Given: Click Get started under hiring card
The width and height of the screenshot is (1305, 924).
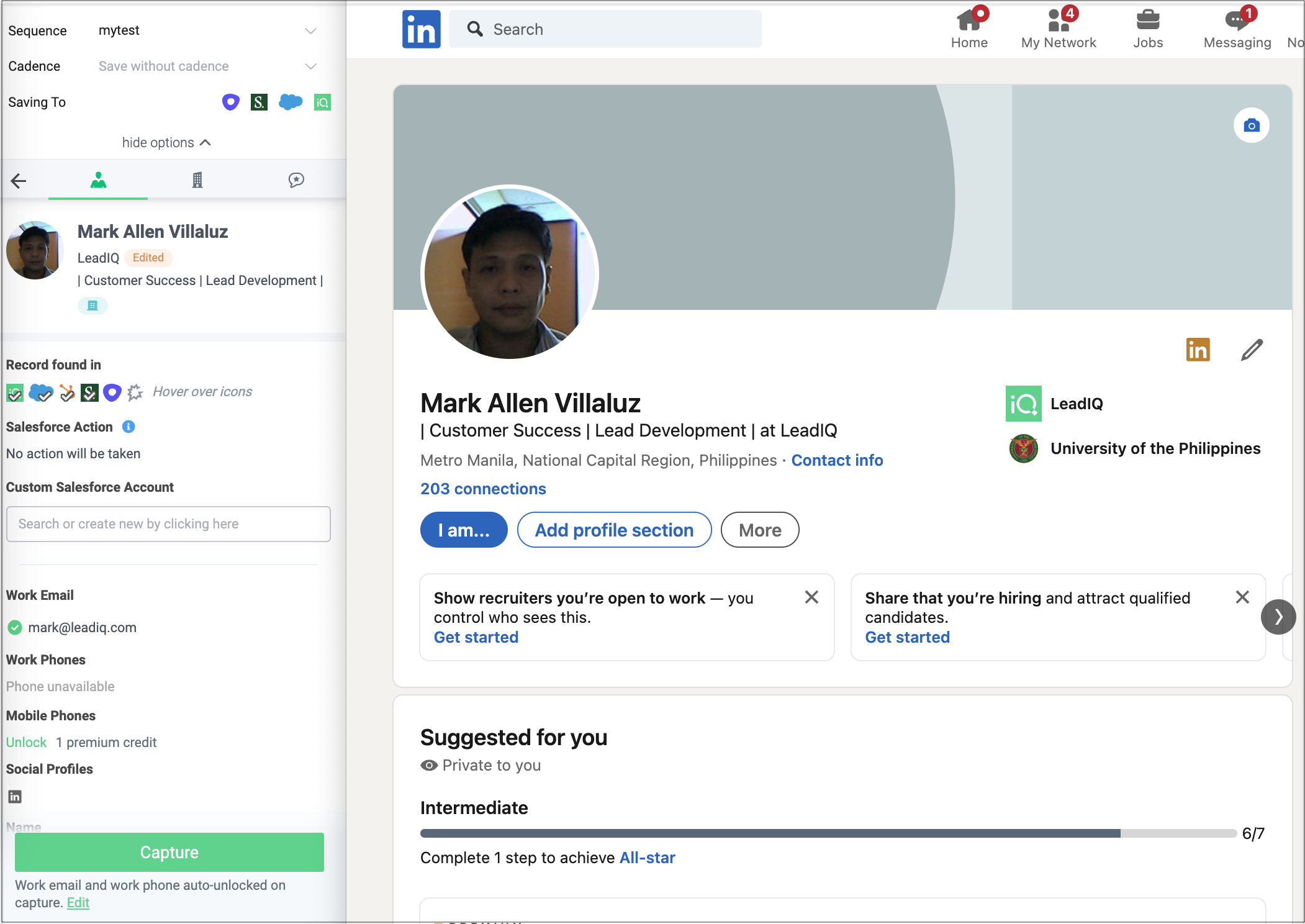Looking at the screenshot, I should click(908, 637).
